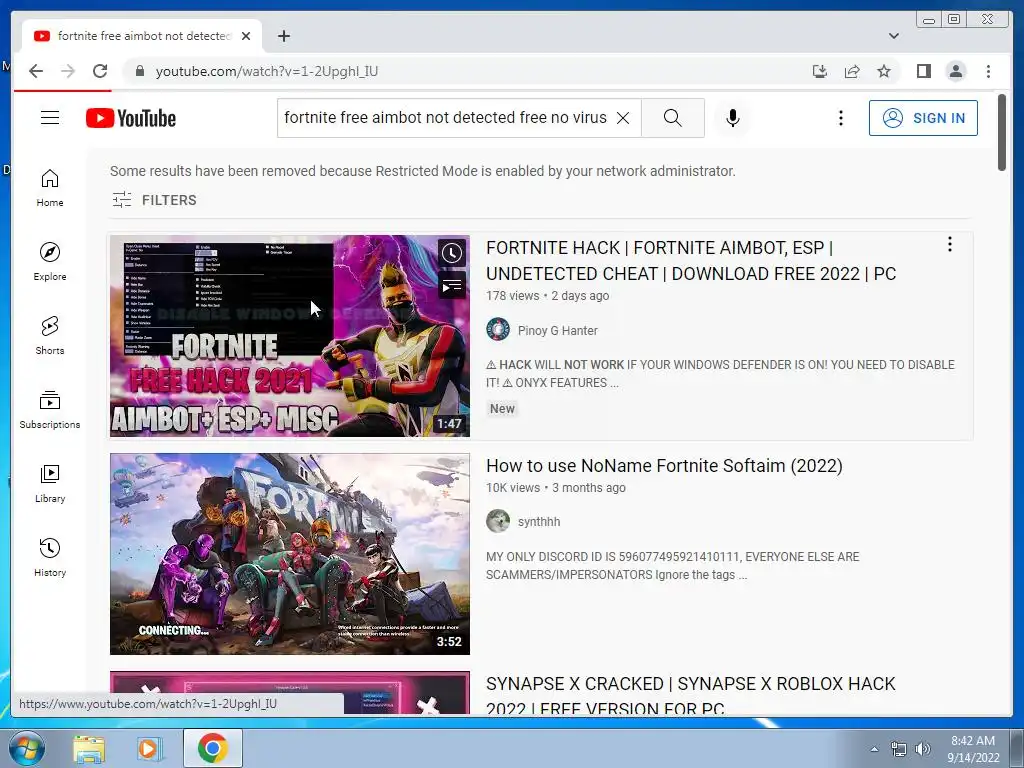Toggle the Chrome side panel
Screen dimensions: 1024x768
(923, 71)
